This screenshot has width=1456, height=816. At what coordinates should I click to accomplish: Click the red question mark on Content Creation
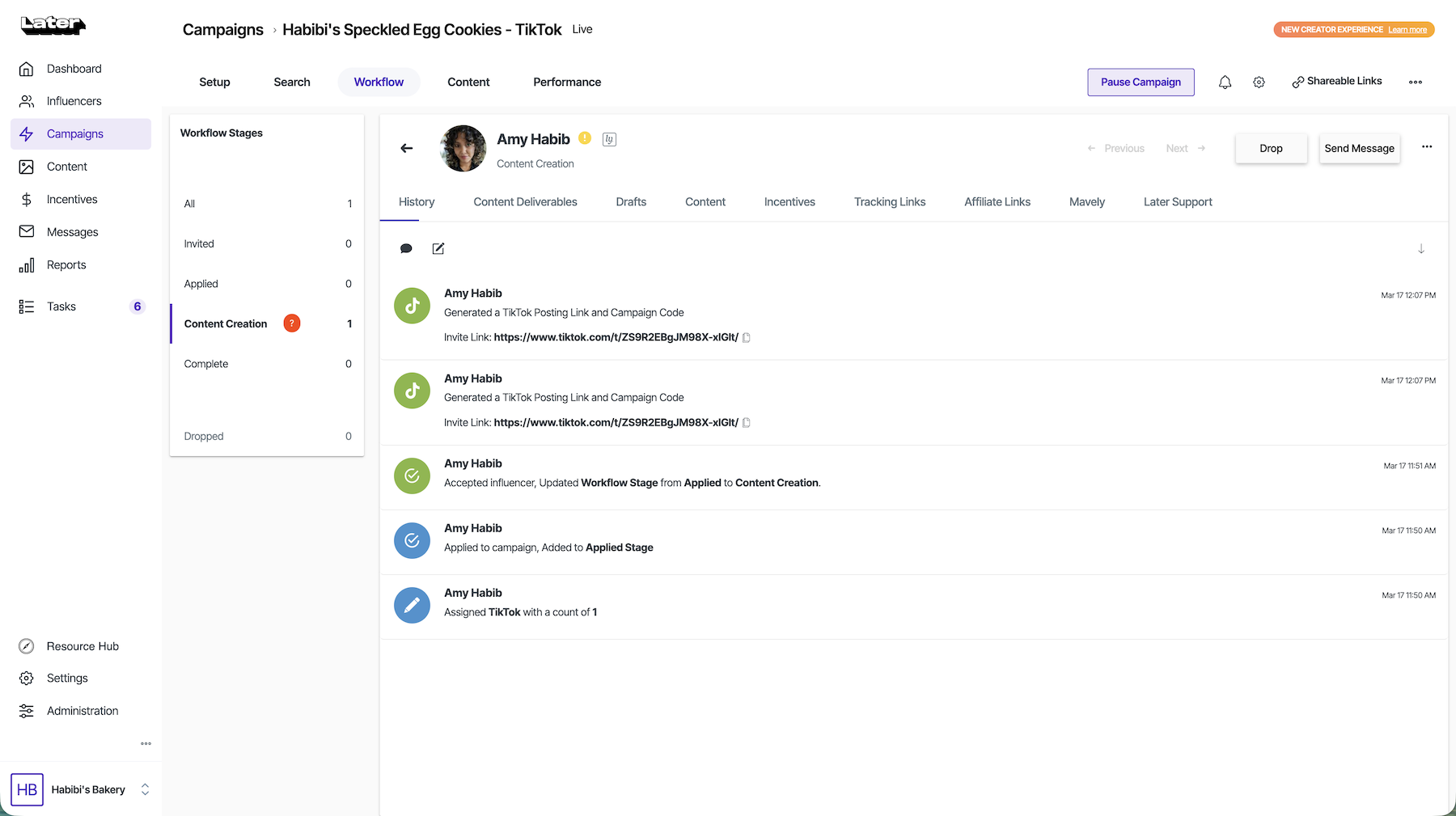[x=292, y=323]
